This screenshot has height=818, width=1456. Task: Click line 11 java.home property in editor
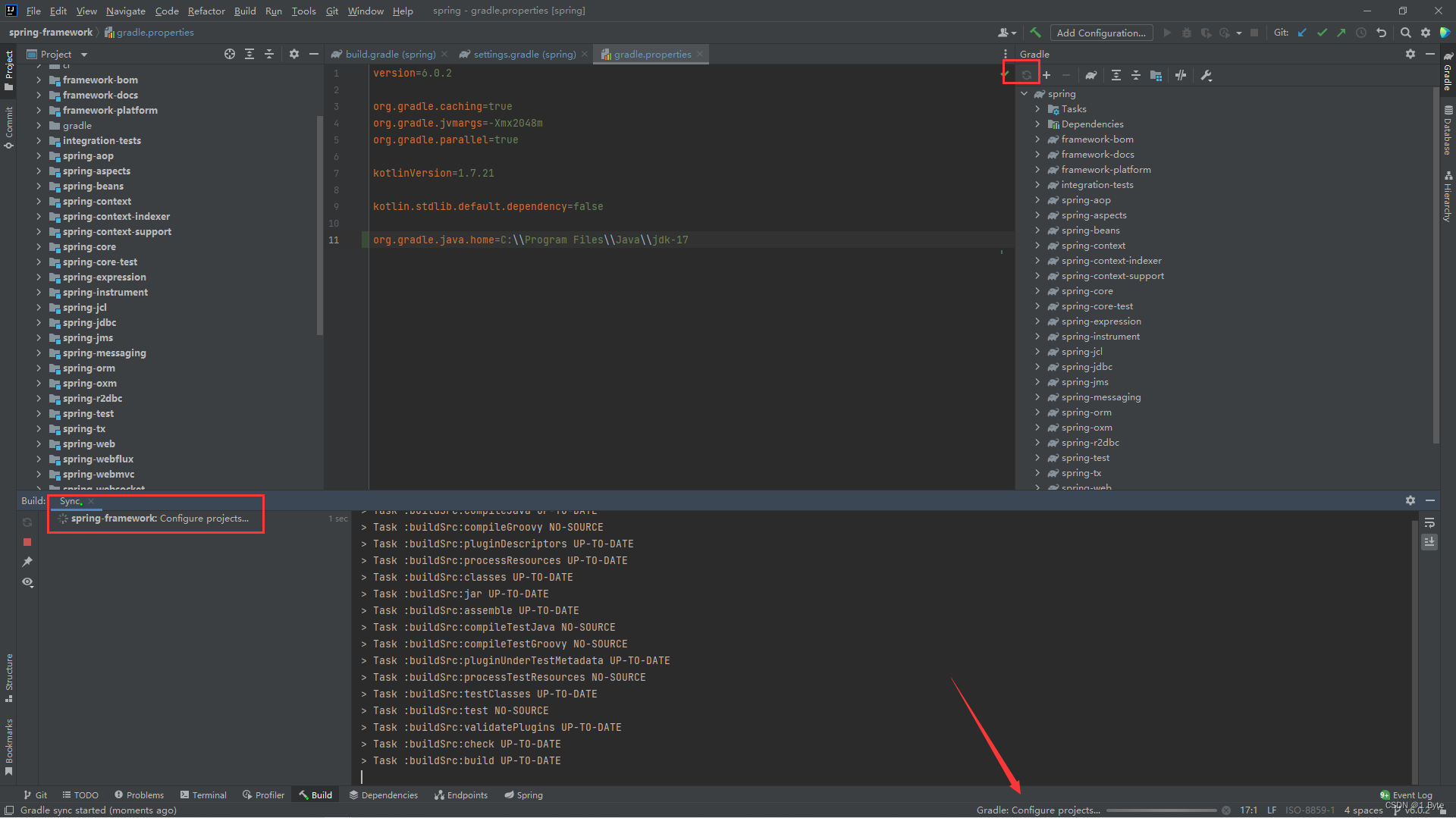530,240
